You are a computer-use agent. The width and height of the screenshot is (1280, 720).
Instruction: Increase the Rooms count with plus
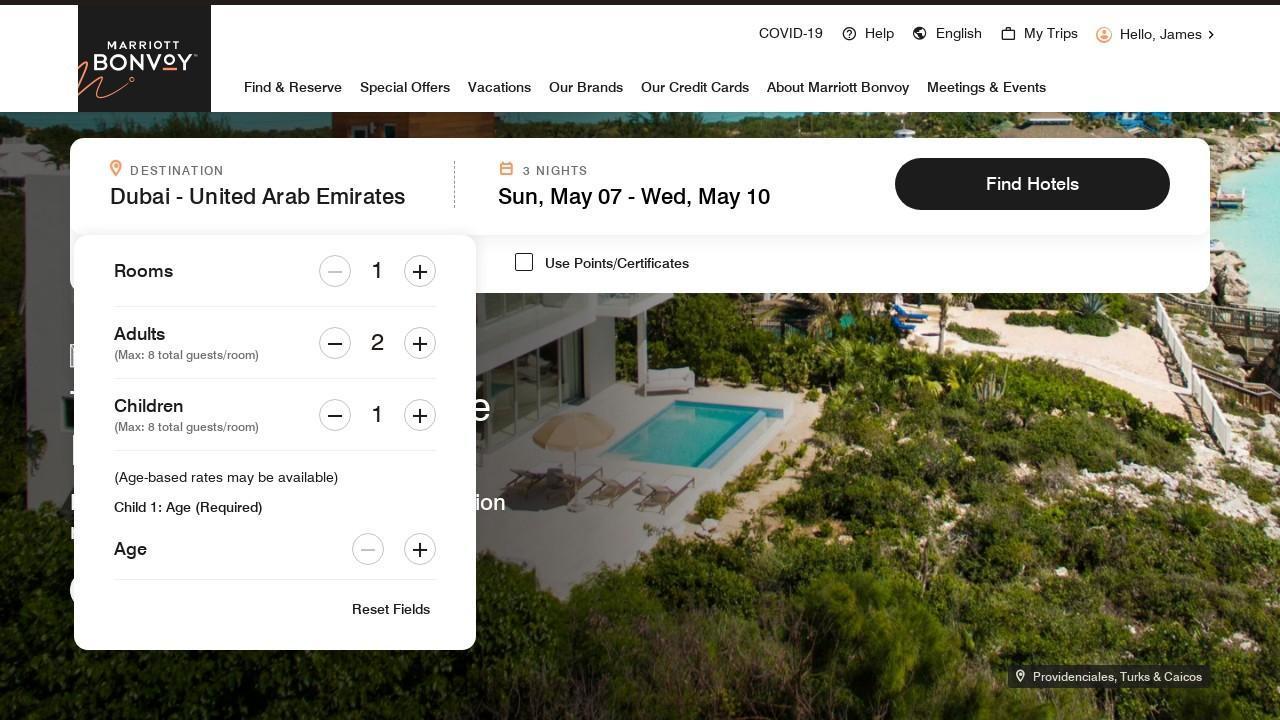point(420,271)
